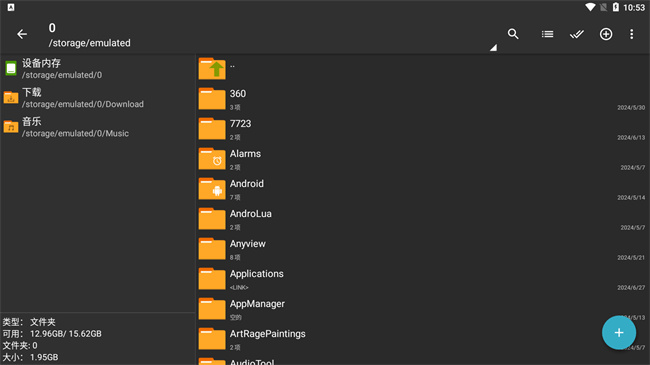Tap the folder title "0" in header

[52, 28]
